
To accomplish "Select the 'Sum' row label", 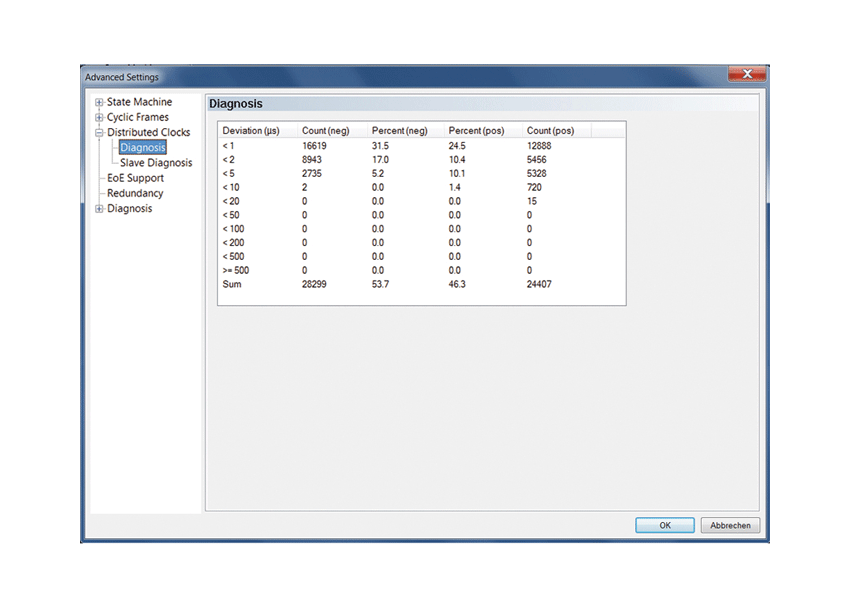I will click(232, 284).
